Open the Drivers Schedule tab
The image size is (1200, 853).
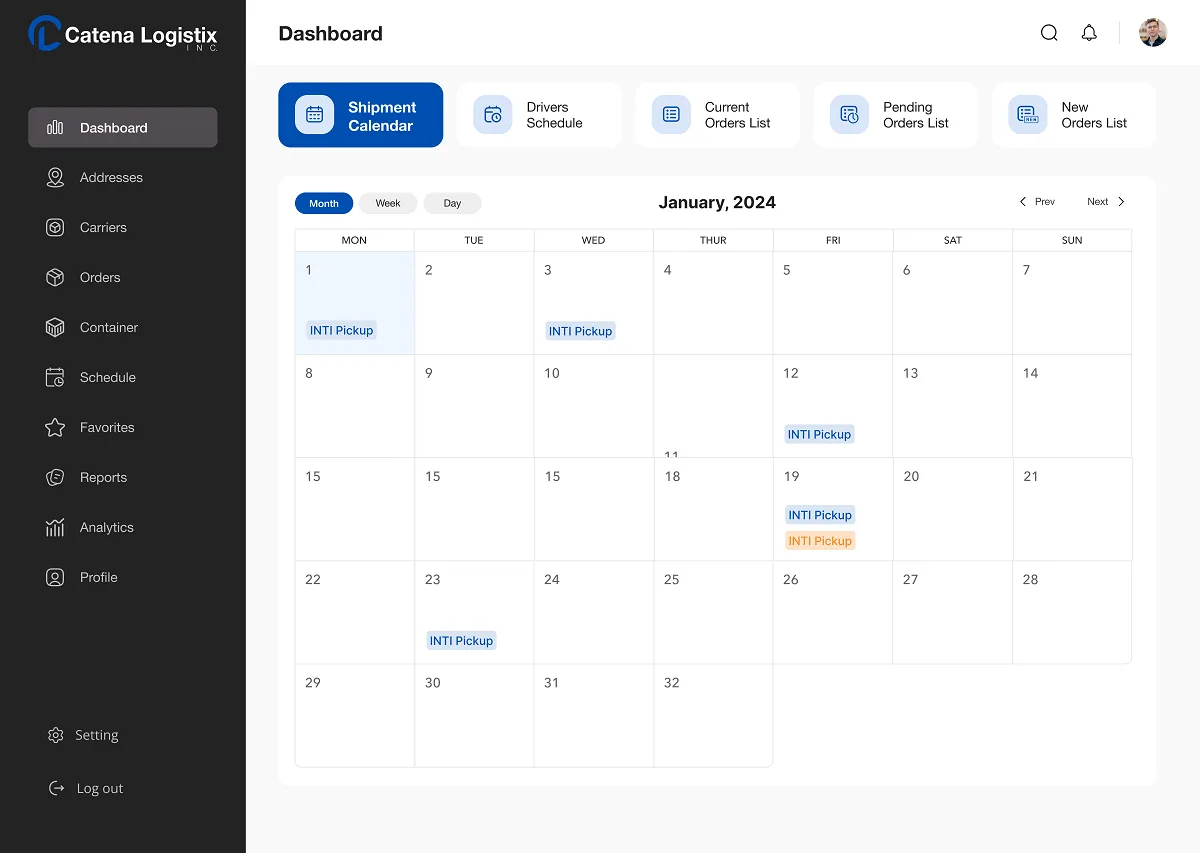point(539,115)
